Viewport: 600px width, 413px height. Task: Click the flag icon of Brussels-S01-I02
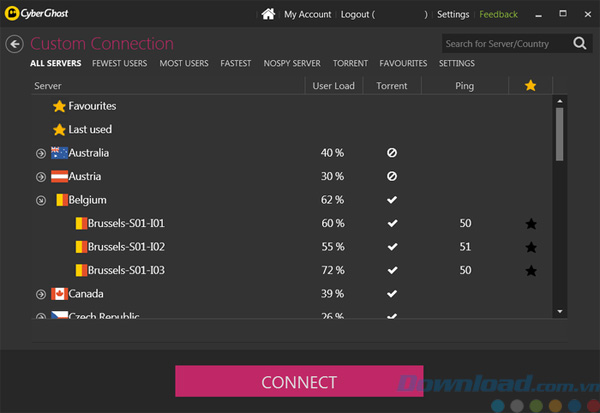81,247
